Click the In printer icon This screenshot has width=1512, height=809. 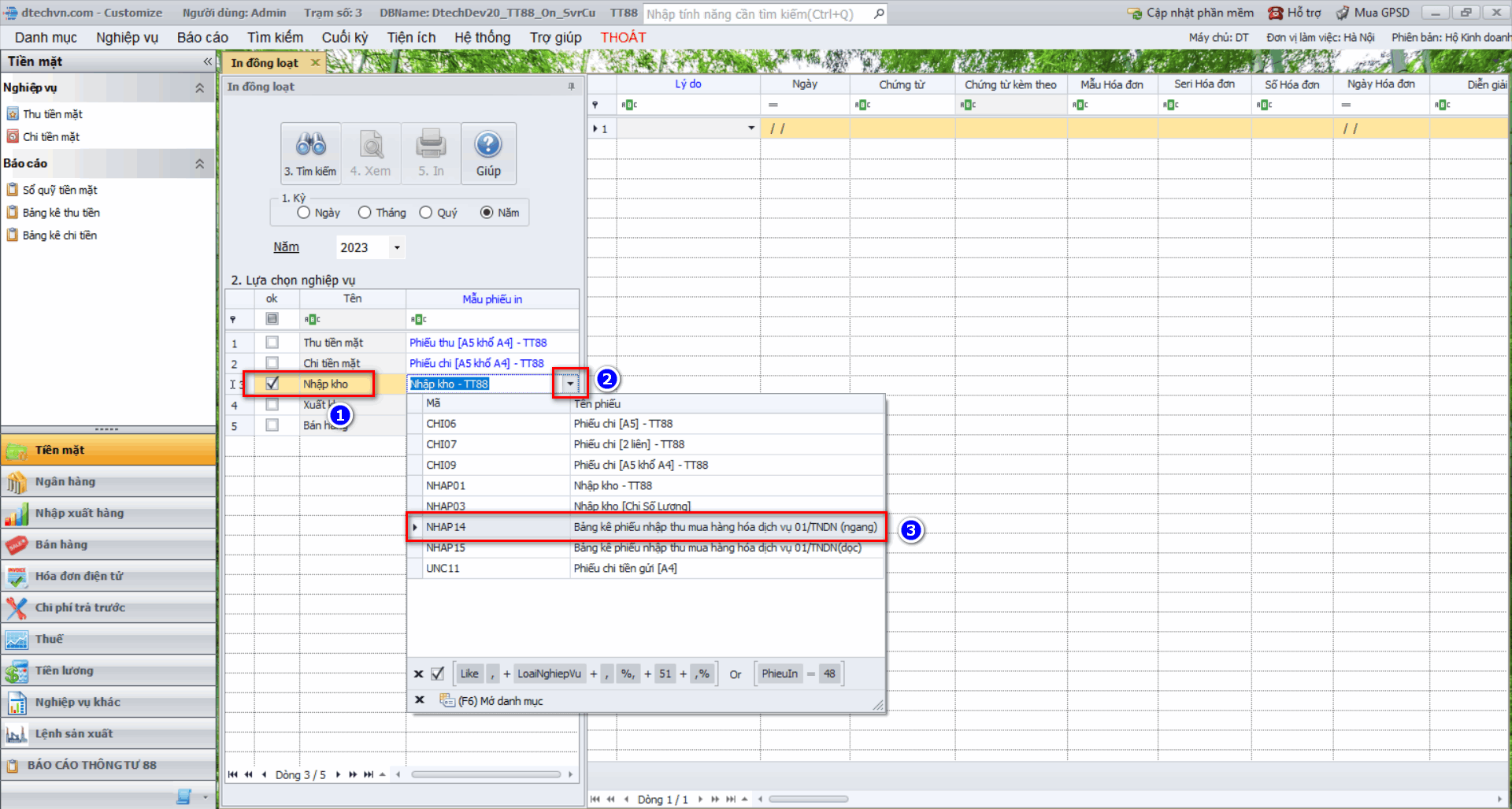coord(431,145)
